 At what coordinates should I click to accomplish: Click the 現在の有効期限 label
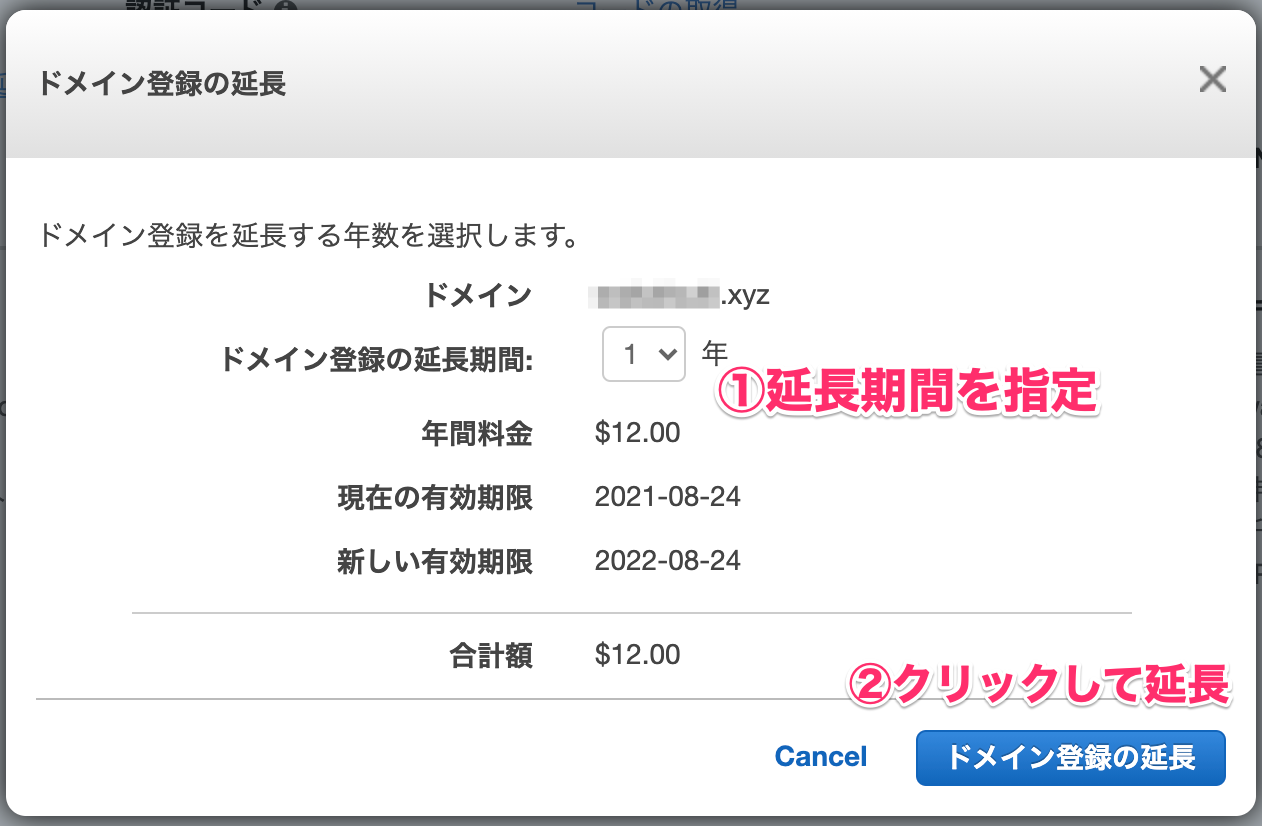click(x=435, y=498)
